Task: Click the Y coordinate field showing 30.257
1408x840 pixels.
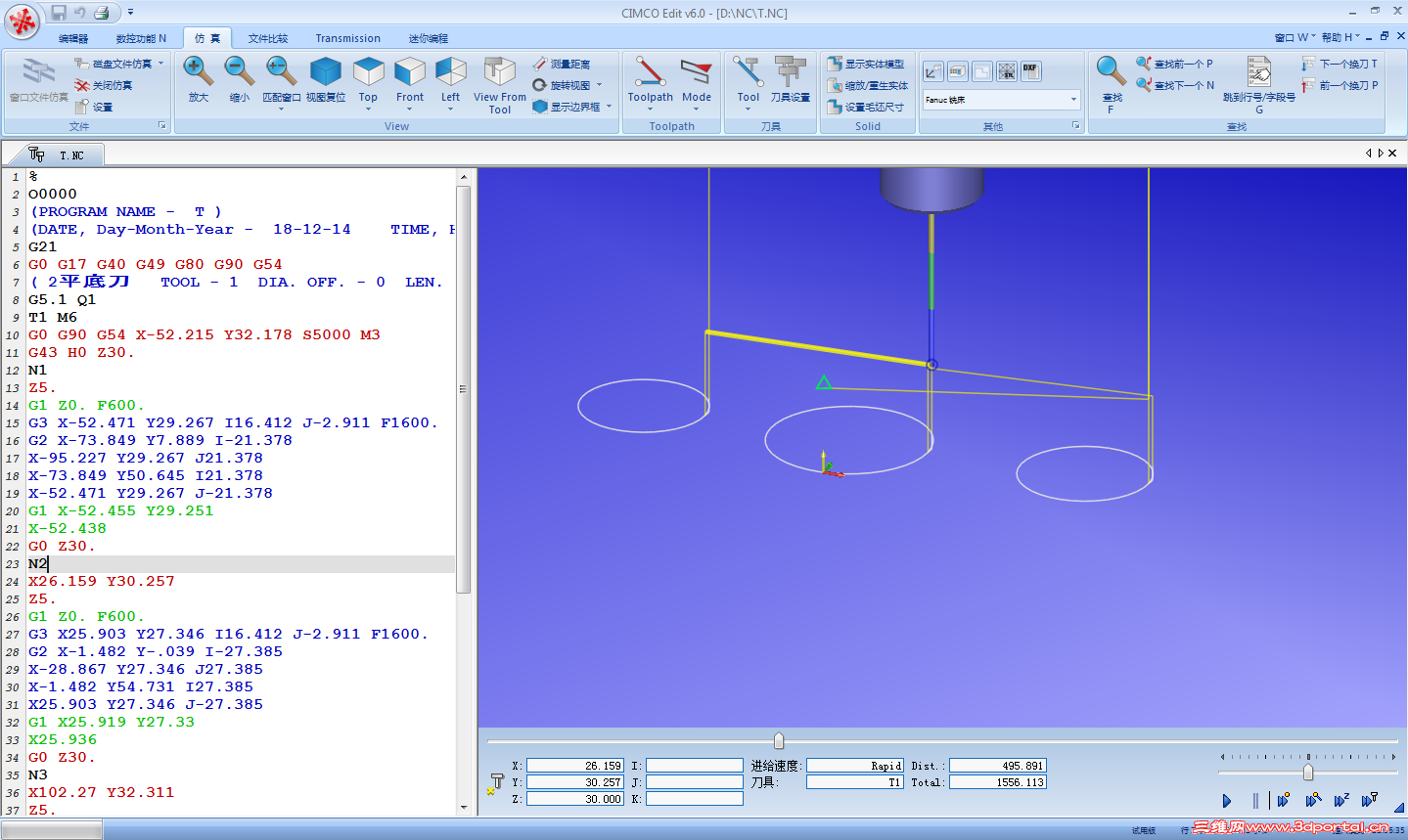Action: point(575,782)
